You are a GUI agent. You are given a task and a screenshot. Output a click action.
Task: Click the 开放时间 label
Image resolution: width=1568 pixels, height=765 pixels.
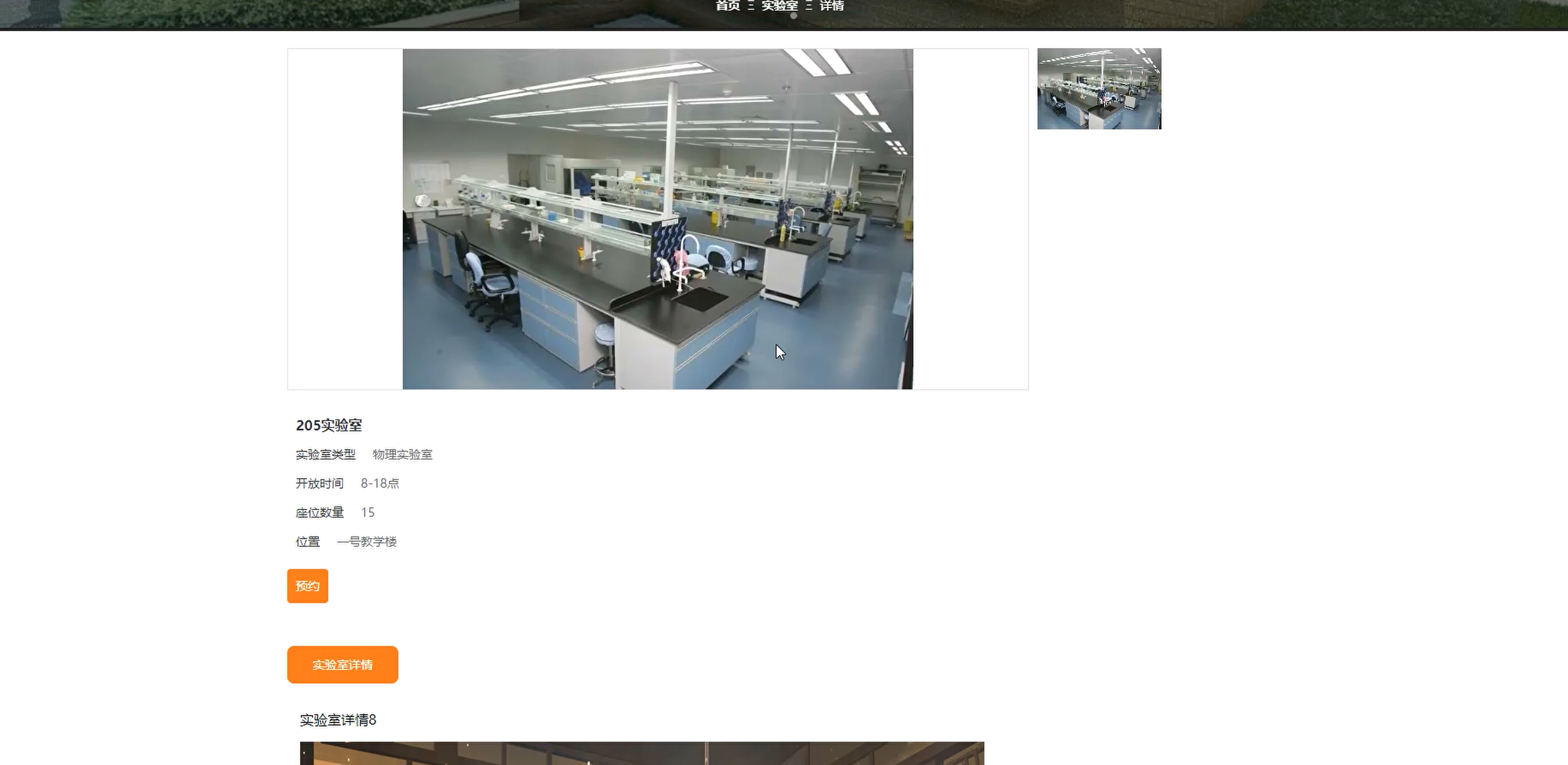coord(320,483)
